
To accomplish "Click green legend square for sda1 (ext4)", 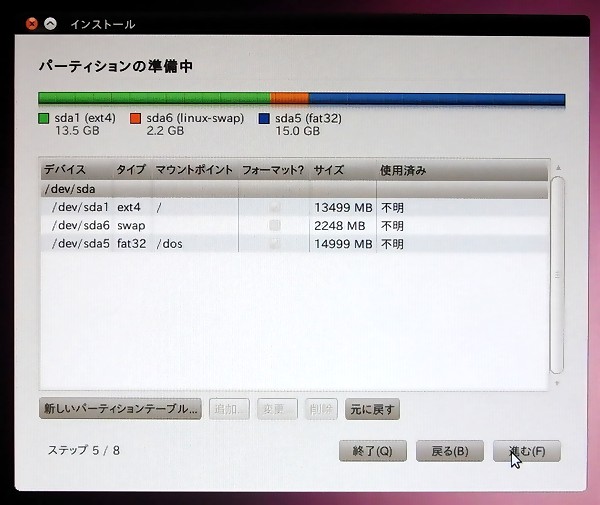I will click(44, 118).
